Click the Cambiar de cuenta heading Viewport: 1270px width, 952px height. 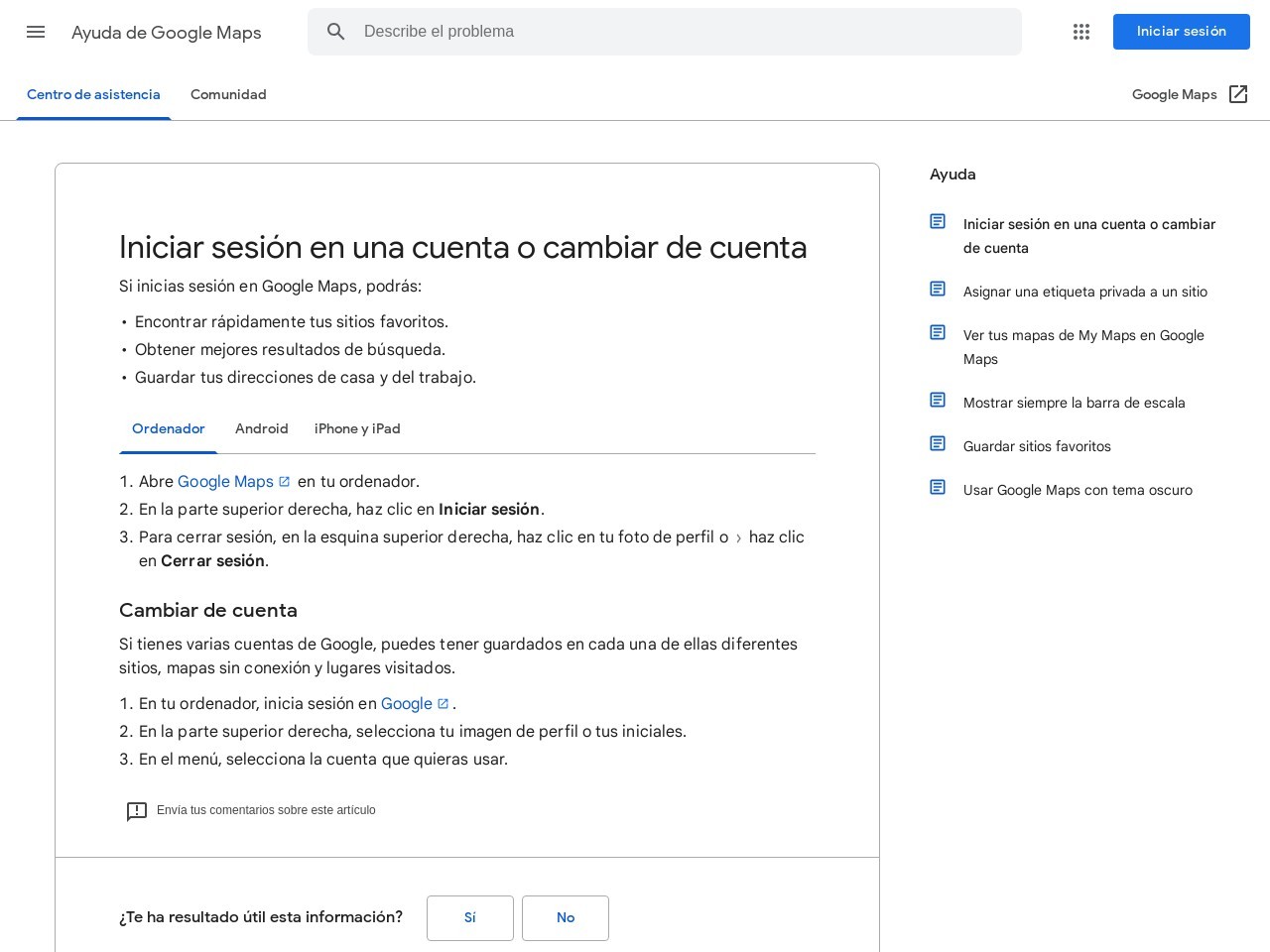tap(208, 610)
